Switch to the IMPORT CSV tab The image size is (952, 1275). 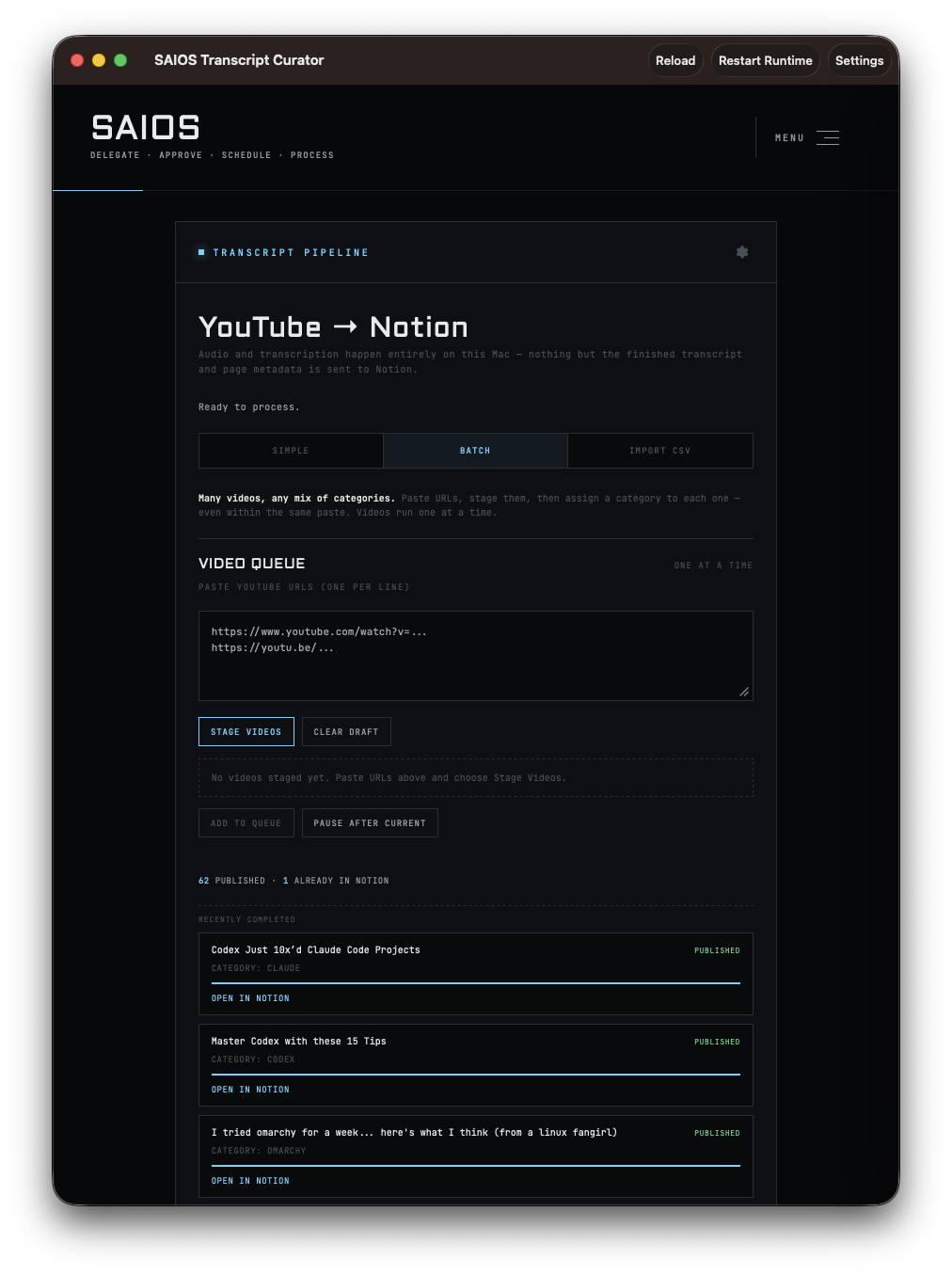[660, 451]
